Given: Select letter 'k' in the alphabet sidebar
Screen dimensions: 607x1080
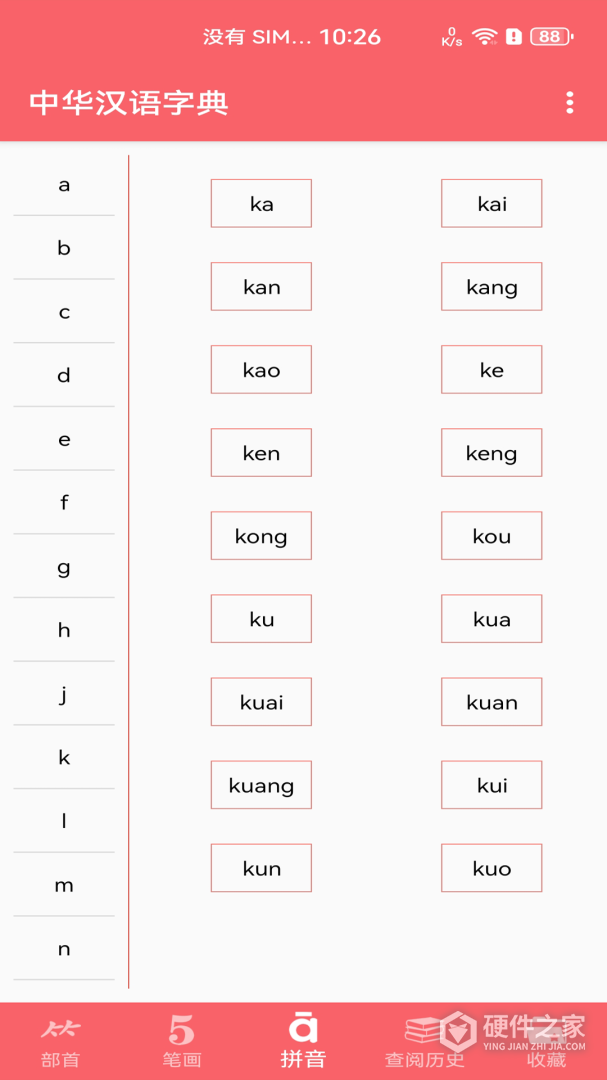Looking at the screenshot, I should (64, 757).
